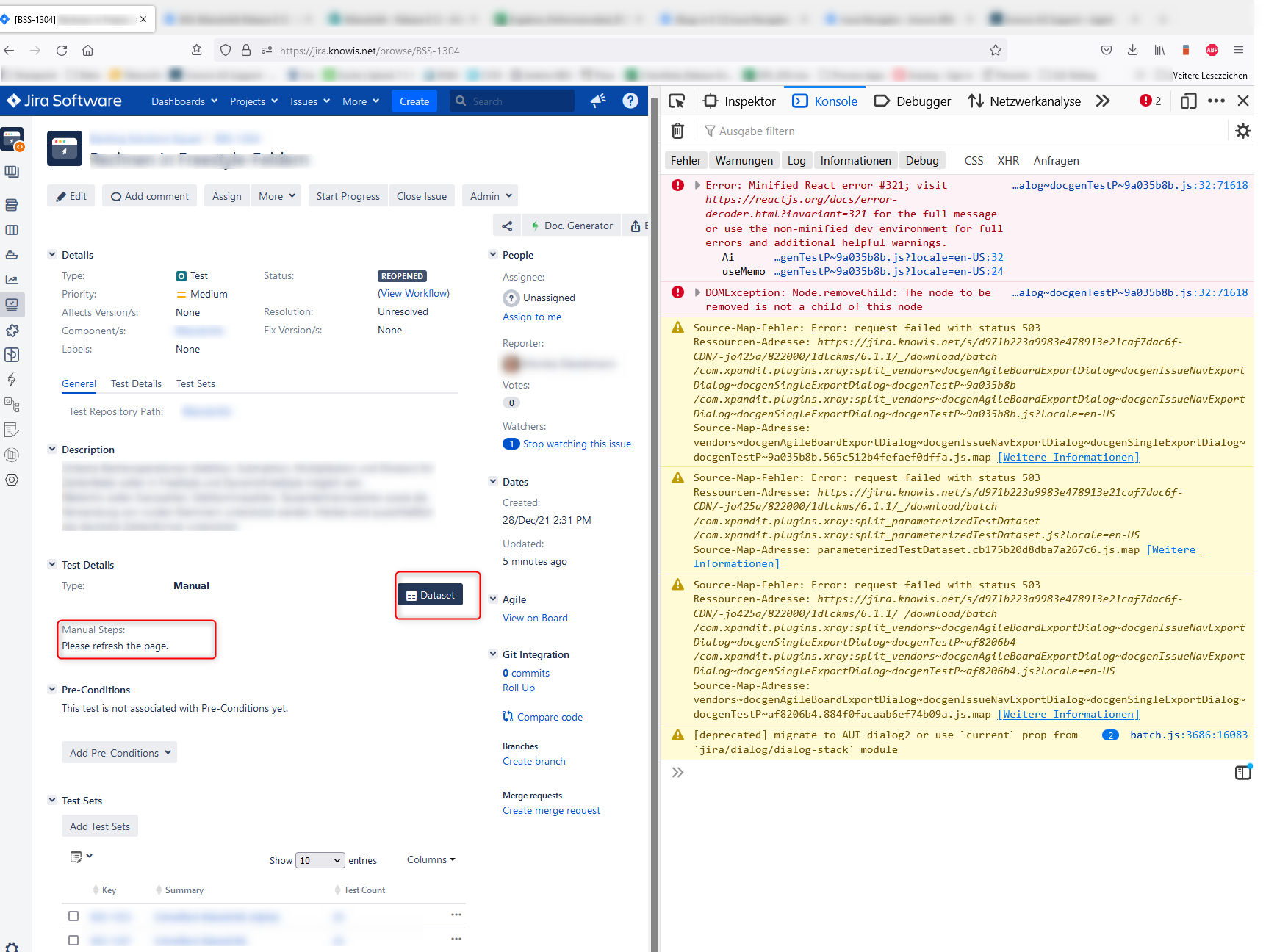The height and width of the screenshot is (952, 1277).
Task: Open the Test Details tab
Action: (135, 383)
